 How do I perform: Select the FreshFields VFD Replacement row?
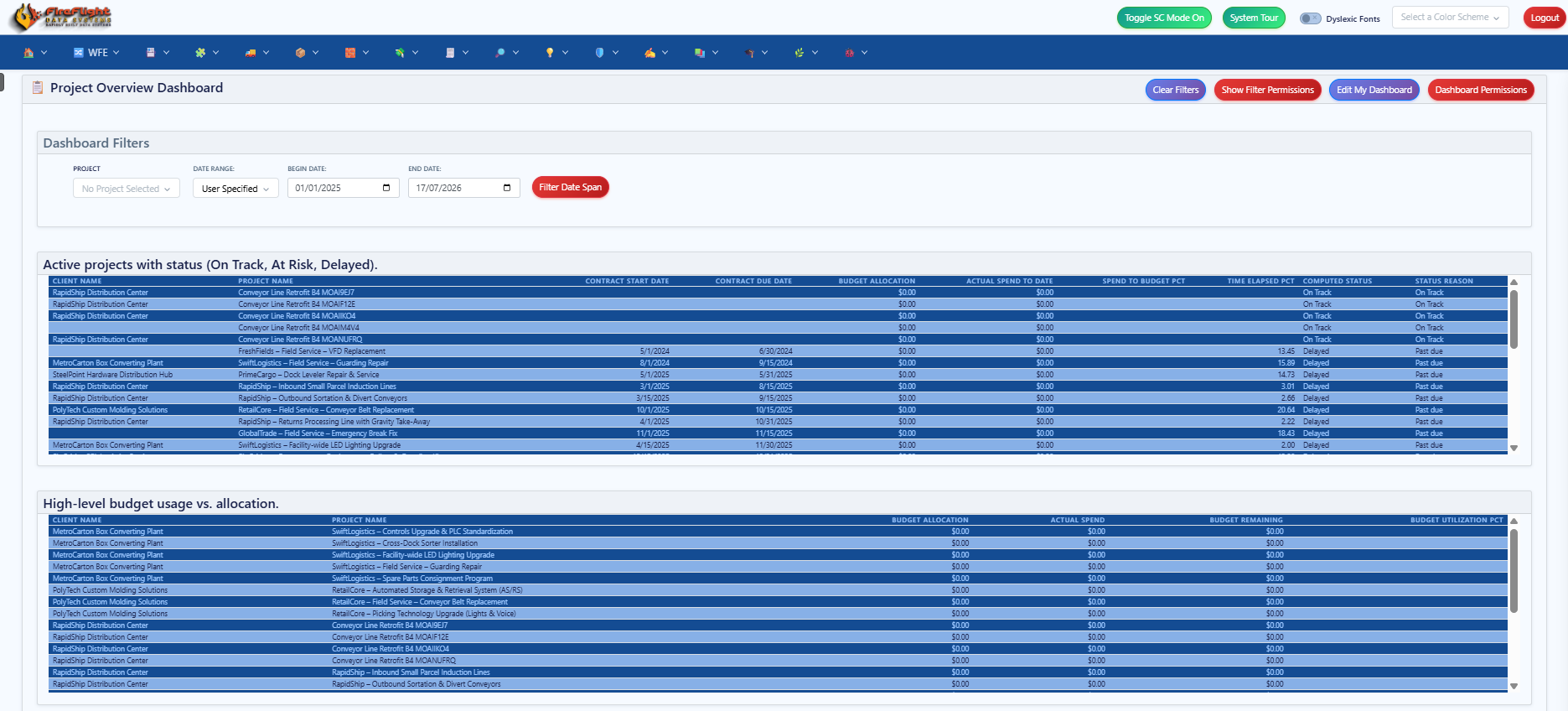[x=778, y=351]
